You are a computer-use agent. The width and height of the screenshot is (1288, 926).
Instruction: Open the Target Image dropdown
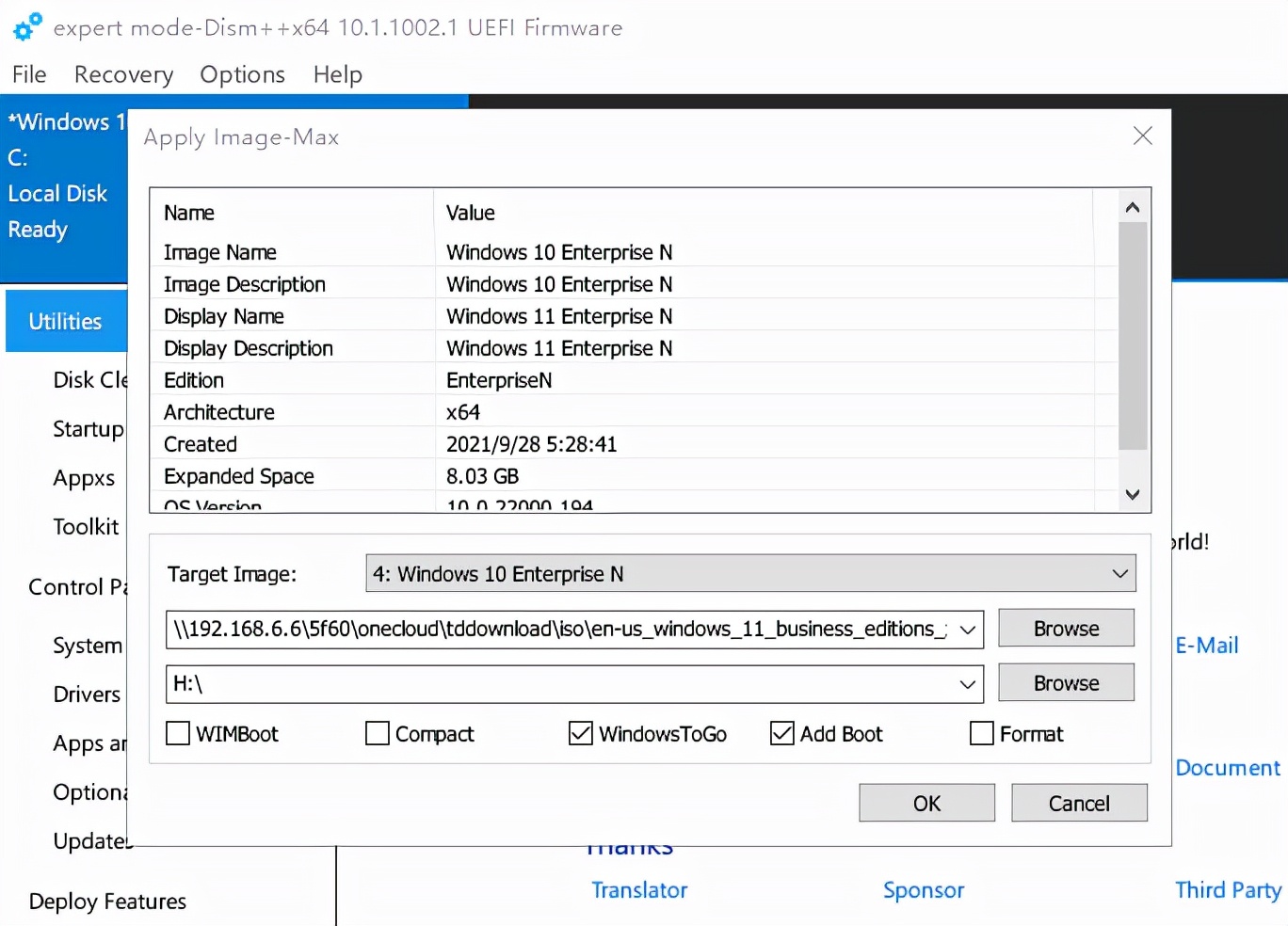[x=1119, y=573]
